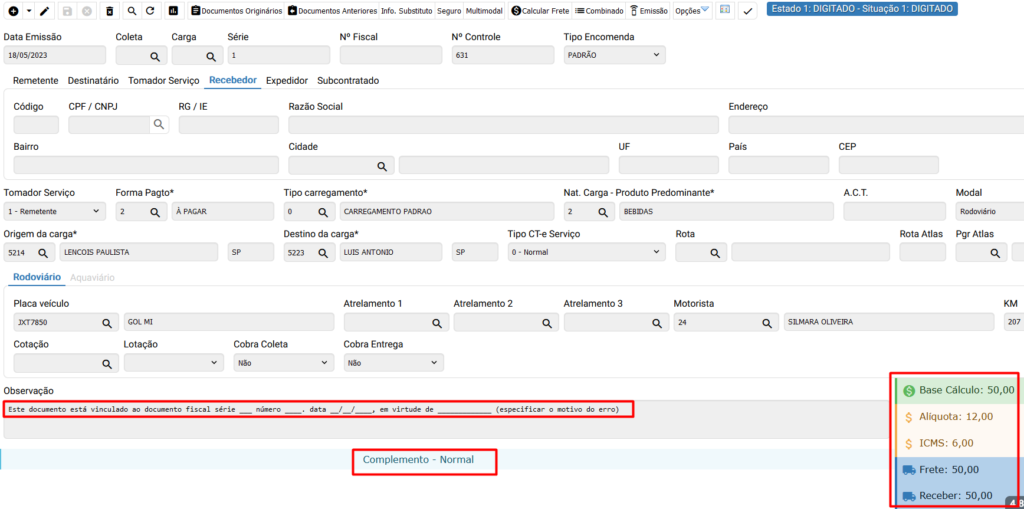This screenshot has height=509, width=1024.
Task: Search vehicle with Placa veículo magnifier
Action: point(107,323)
